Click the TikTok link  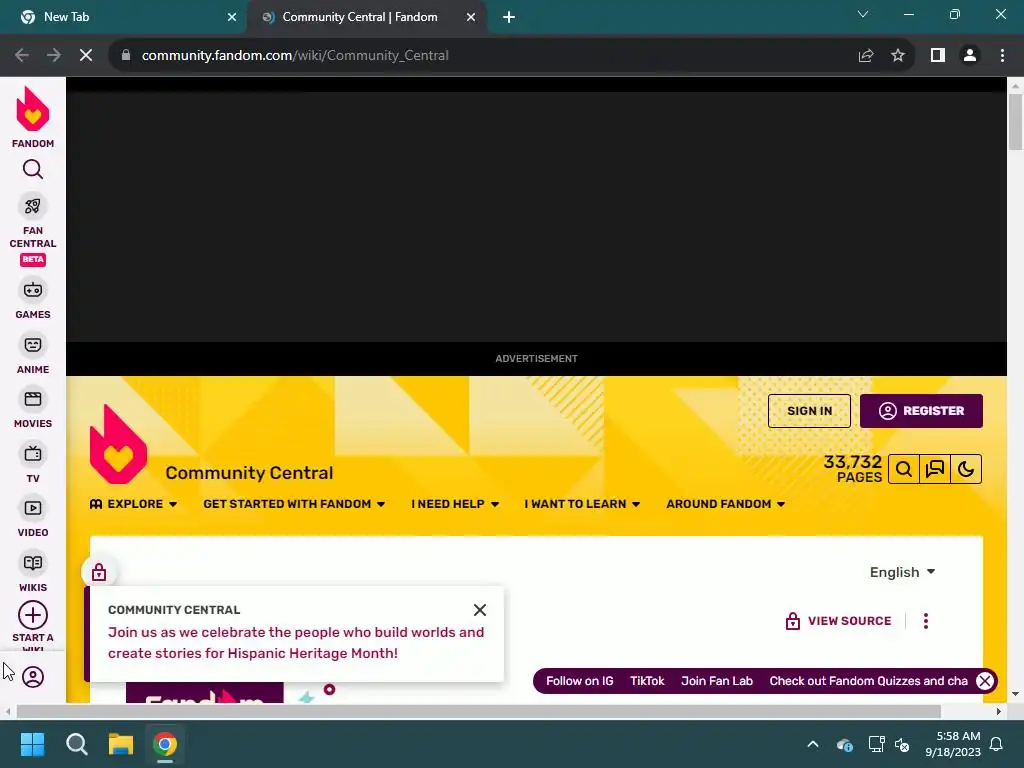(x=647, y=681)
